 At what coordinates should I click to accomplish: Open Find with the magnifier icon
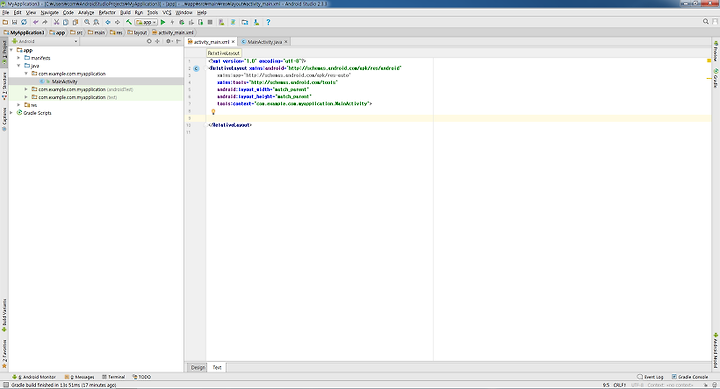(87, 22)
